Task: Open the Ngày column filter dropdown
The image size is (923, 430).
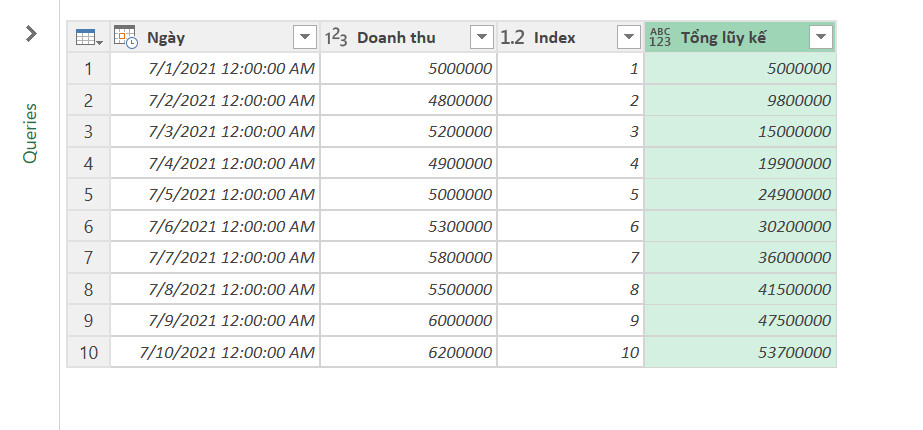Action: 305,38
